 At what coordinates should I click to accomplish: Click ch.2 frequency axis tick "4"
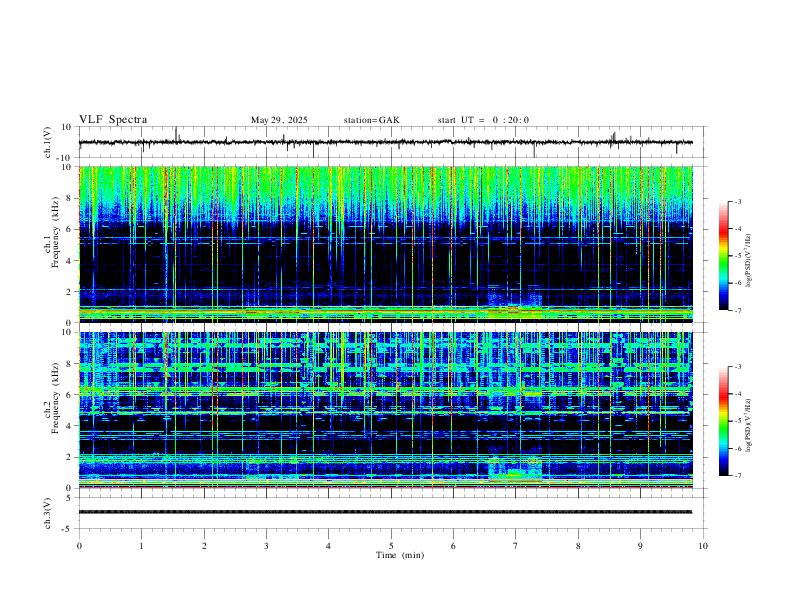(70, 426)
